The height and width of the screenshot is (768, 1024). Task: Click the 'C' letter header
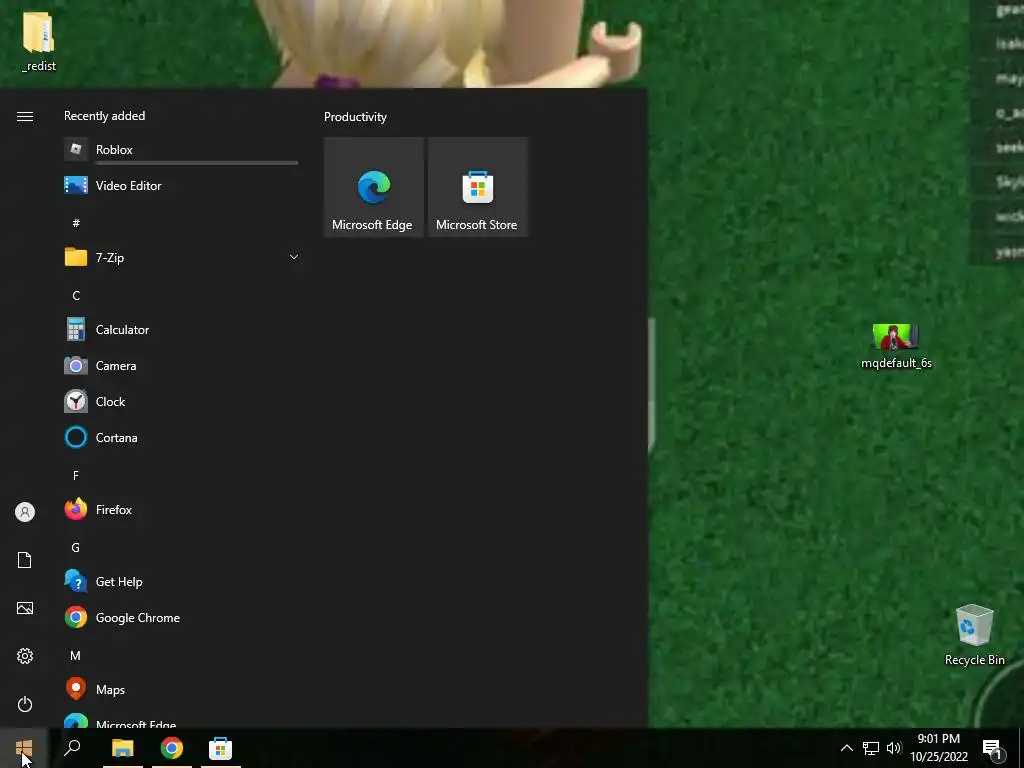pyautogui.click(x=76, y=296)
